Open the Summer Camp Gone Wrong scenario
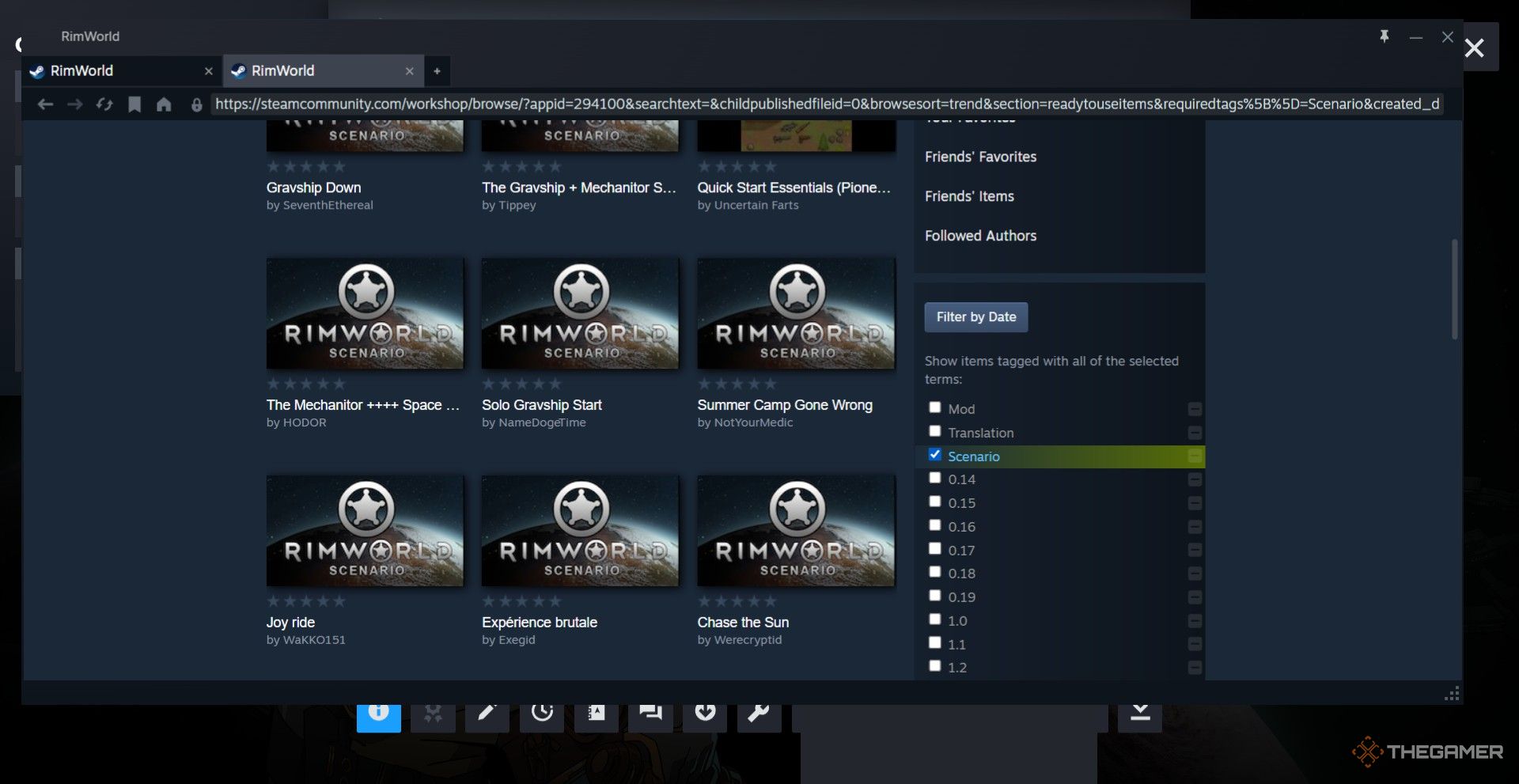The height and width of the screenshot is (784, 1519). click(784, 405)
